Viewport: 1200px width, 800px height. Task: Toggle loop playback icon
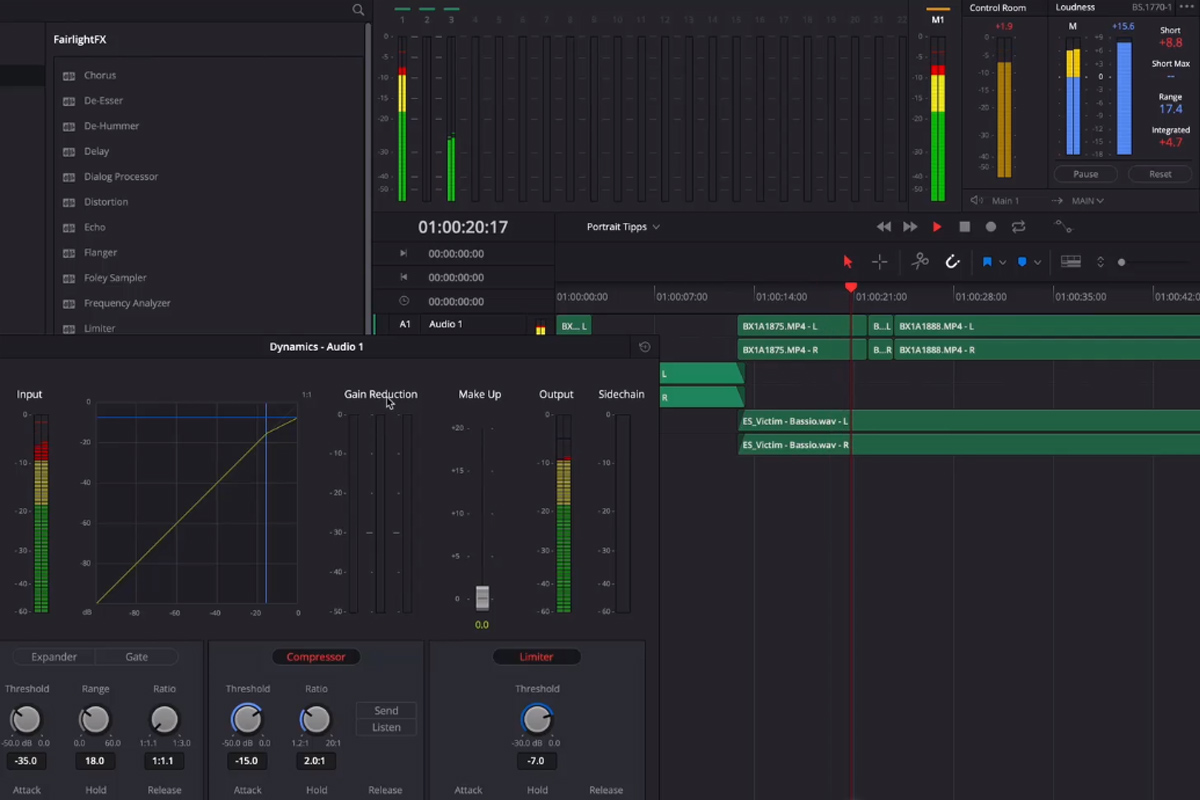1018,227
